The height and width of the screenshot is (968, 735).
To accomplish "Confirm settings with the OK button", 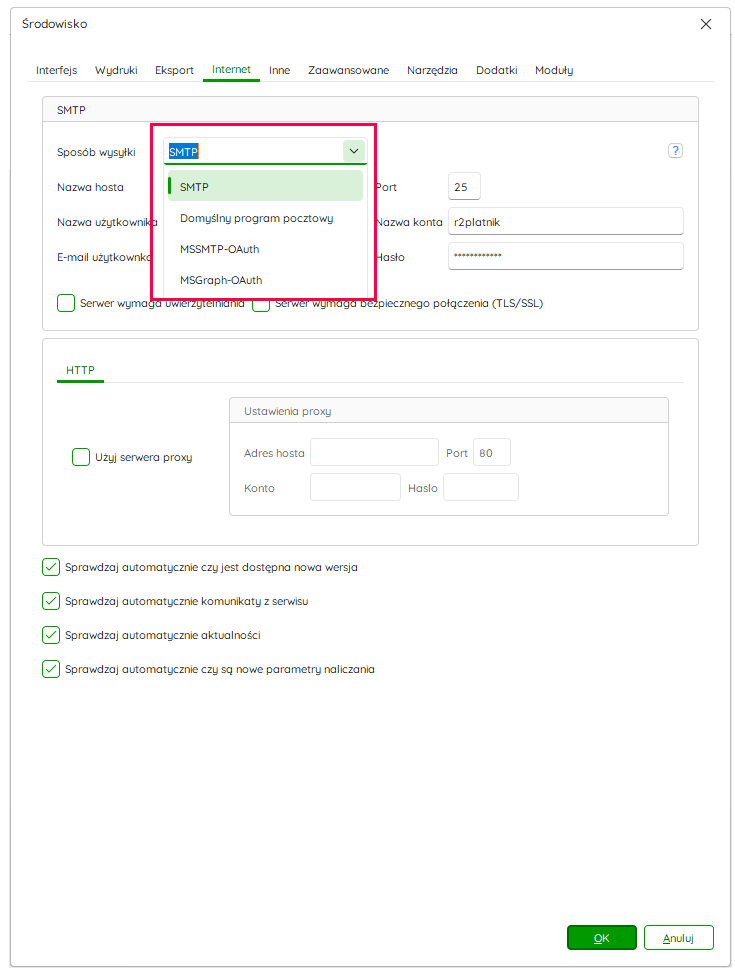I will click(x=602, y=938).
